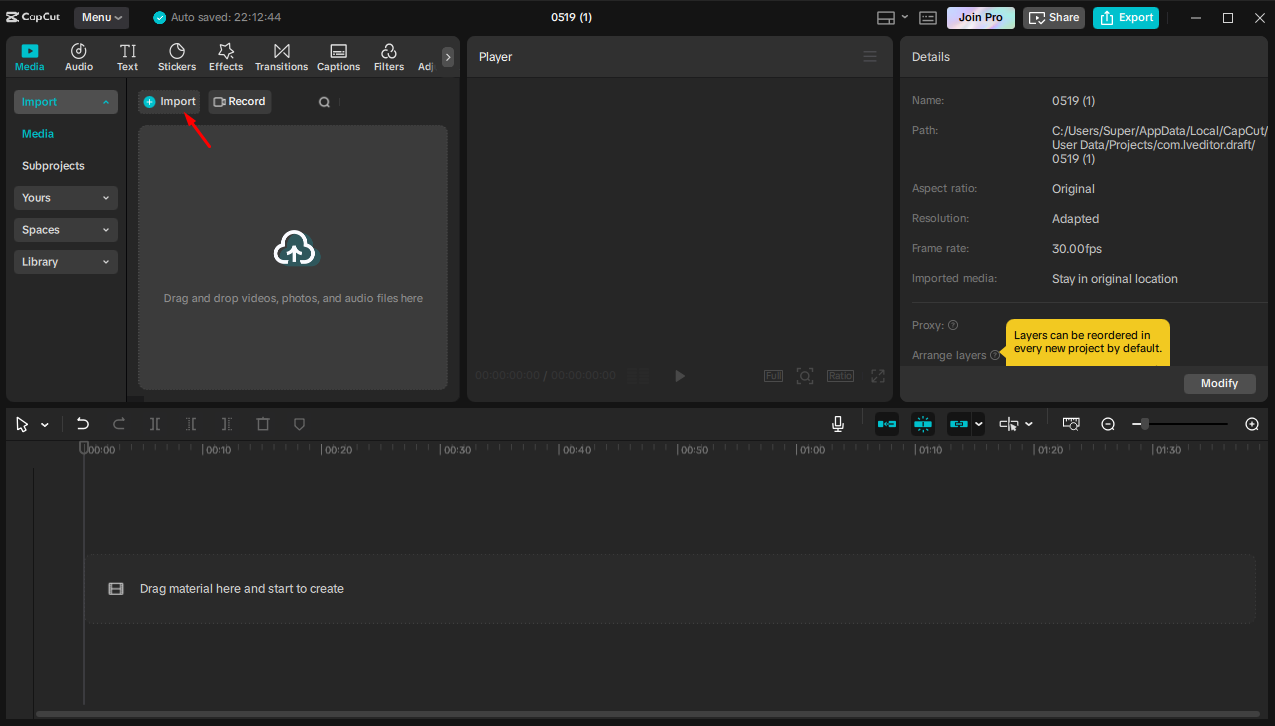Click the Redo icon
Viewport: 1275px width, 726px height.
(118, 424)
